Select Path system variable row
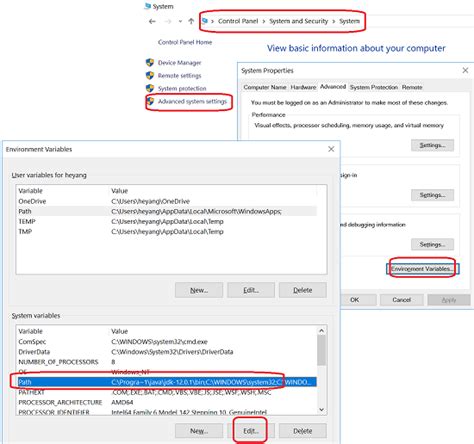Screen dimensions: 474x444 pyautogui.click(x=166, y=382)
